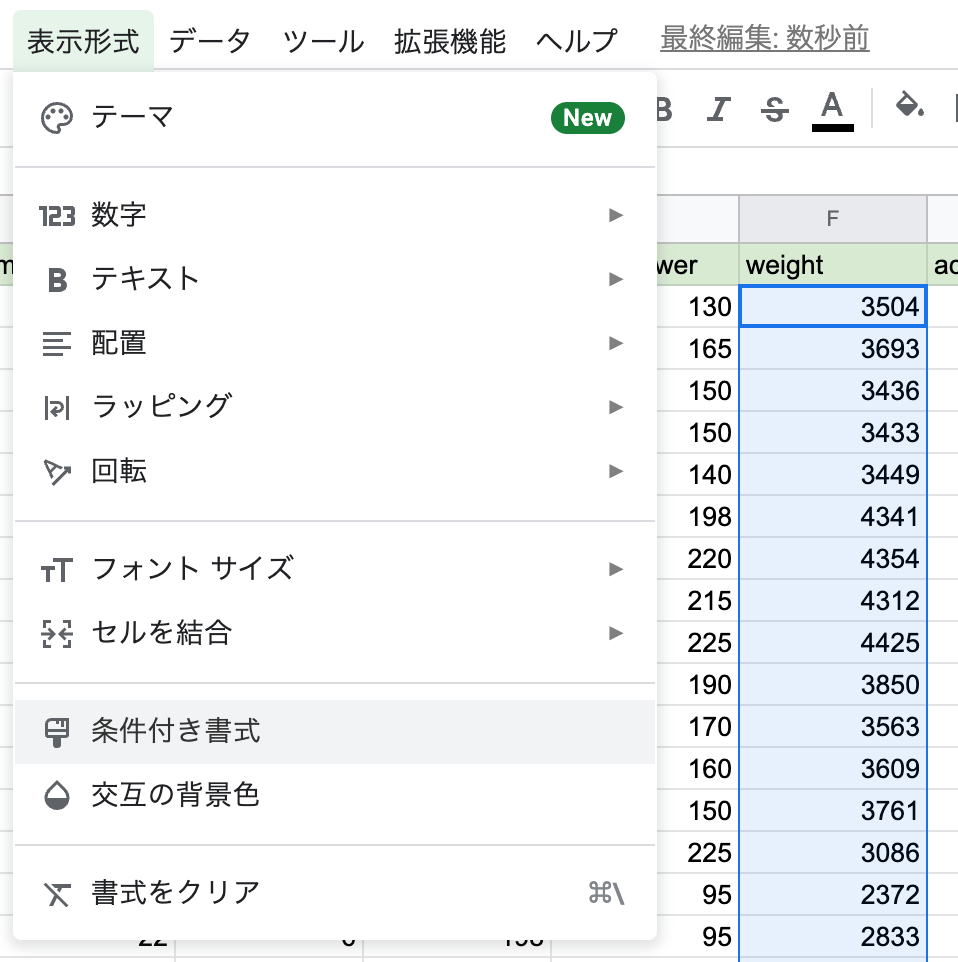
Task: Select column F header
Action: pos(832,219)
